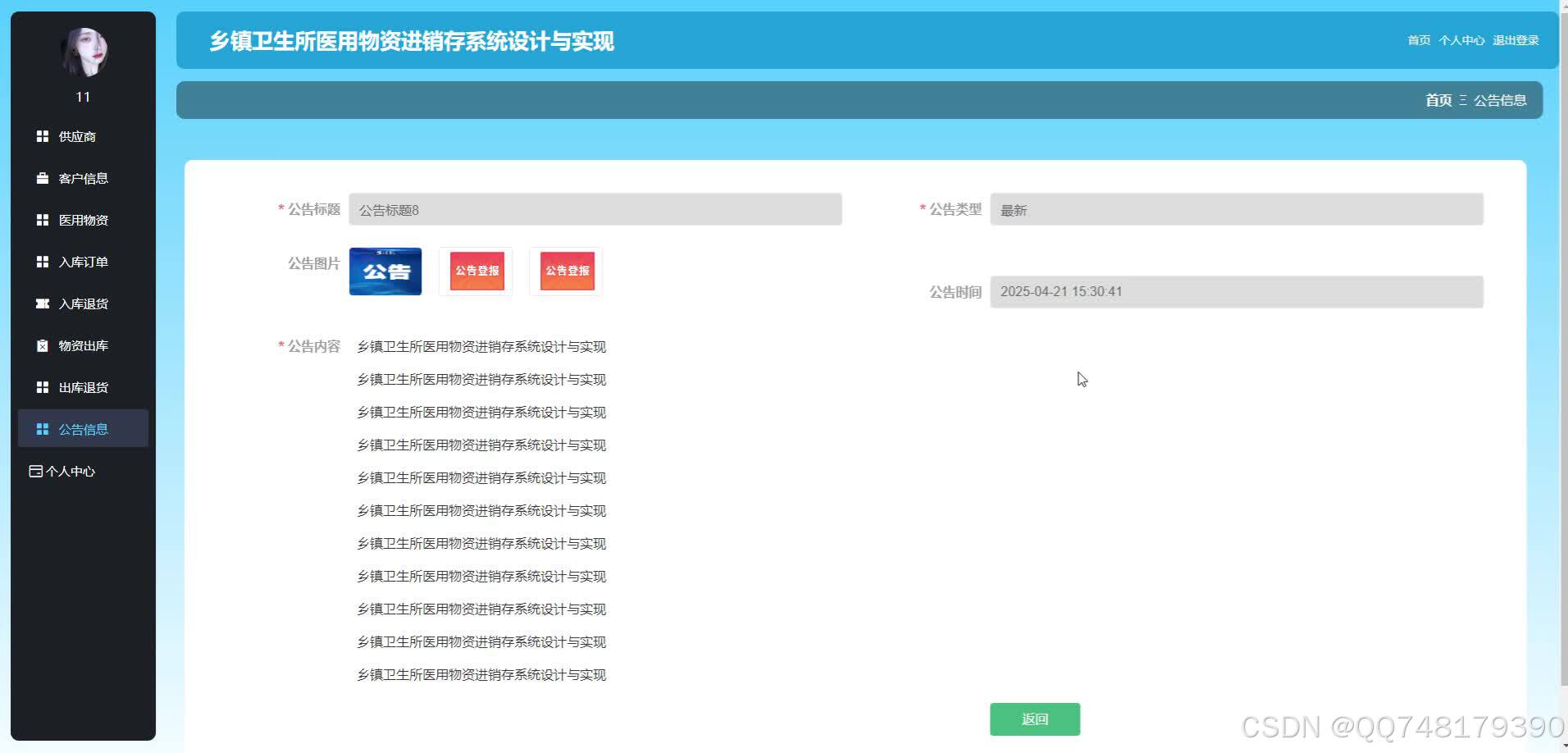This screenshot has height=753, width=1568.
Task: Click the clipboard icon beside 物资出库
Action: 43,345
